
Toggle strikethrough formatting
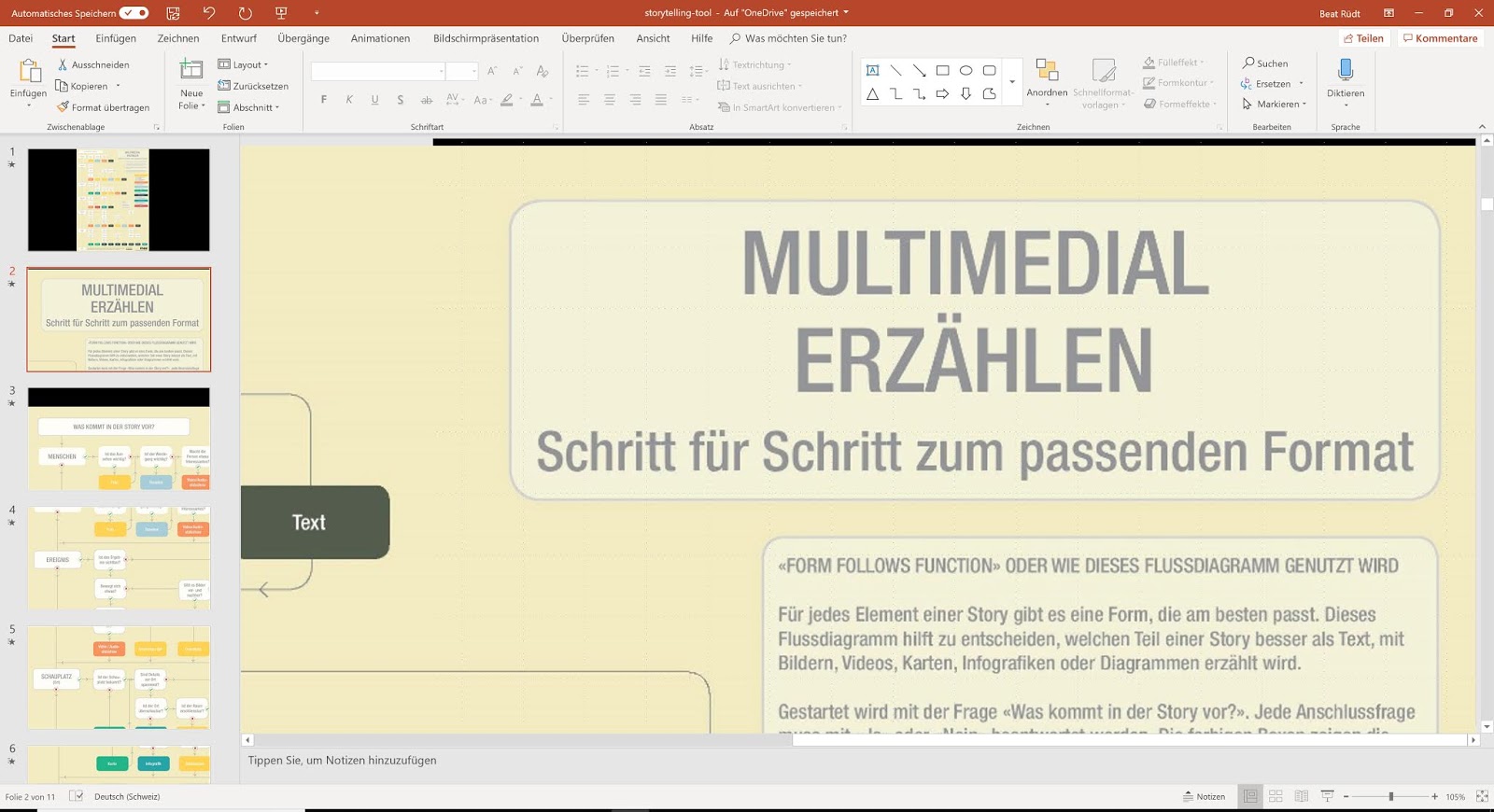[426, 100]
